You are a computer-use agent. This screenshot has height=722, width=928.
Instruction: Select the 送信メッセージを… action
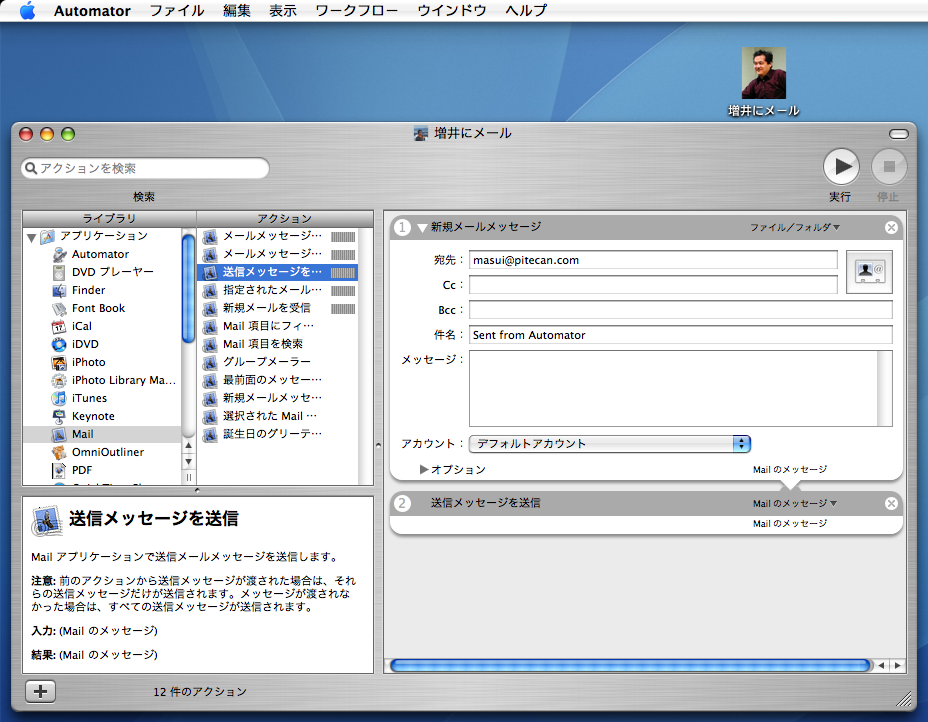coord(278,272)
